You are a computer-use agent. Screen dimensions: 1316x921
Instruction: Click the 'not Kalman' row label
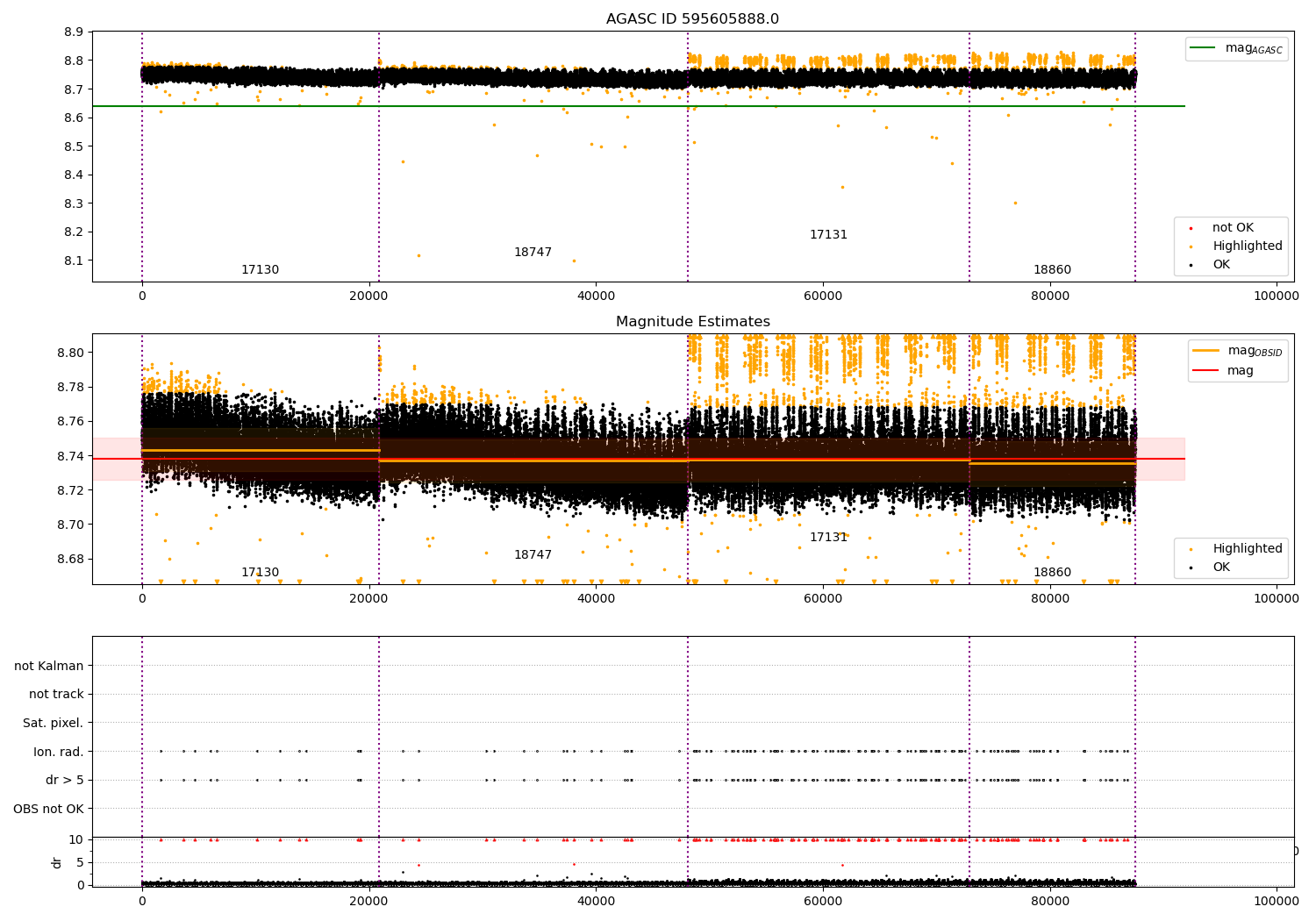pyautogui.click(x=49, y=666)
